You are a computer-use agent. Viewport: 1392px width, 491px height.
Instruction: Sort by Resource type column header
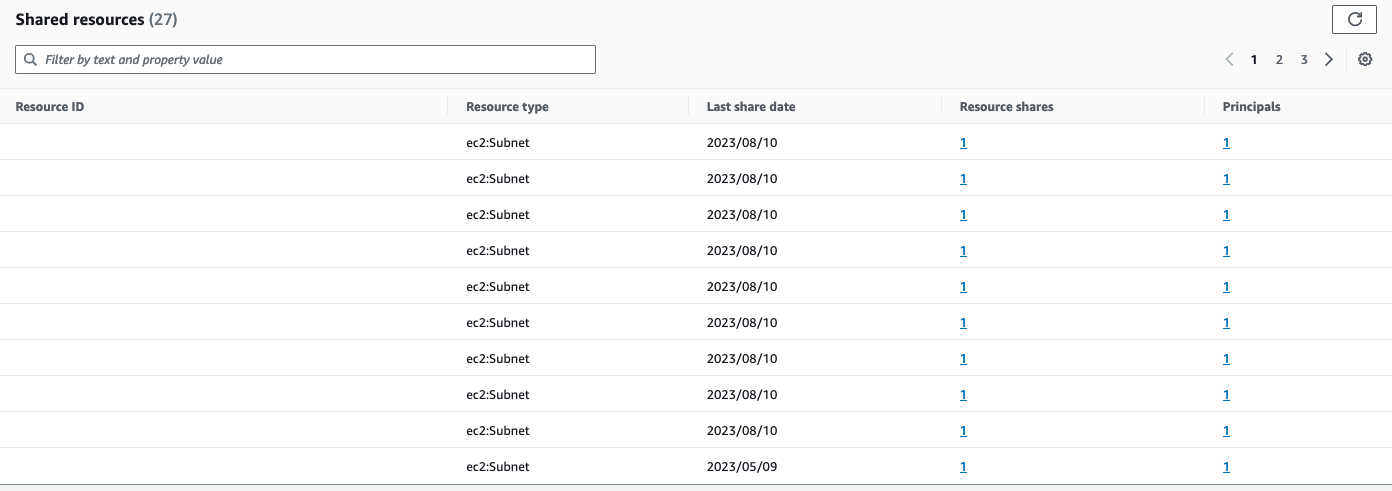point(507,107)
